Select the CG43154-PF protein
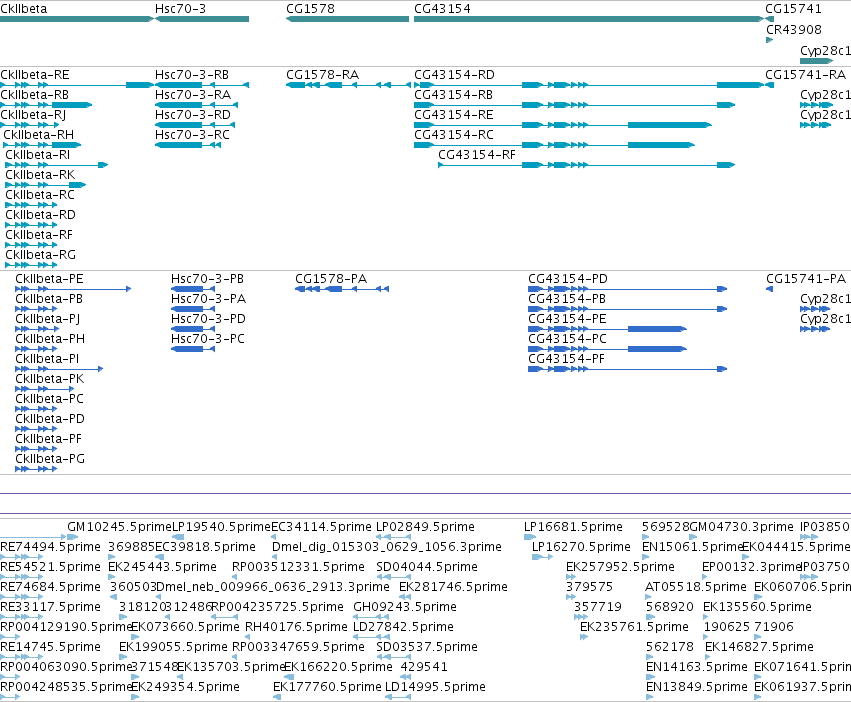The height and width of the screenshot is (702, 851). (x=627, y=369)
